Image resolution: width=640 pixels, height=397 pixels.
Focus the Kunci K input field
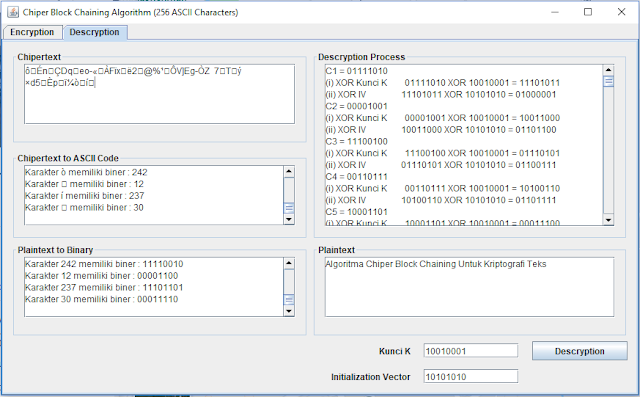(471, 351)
